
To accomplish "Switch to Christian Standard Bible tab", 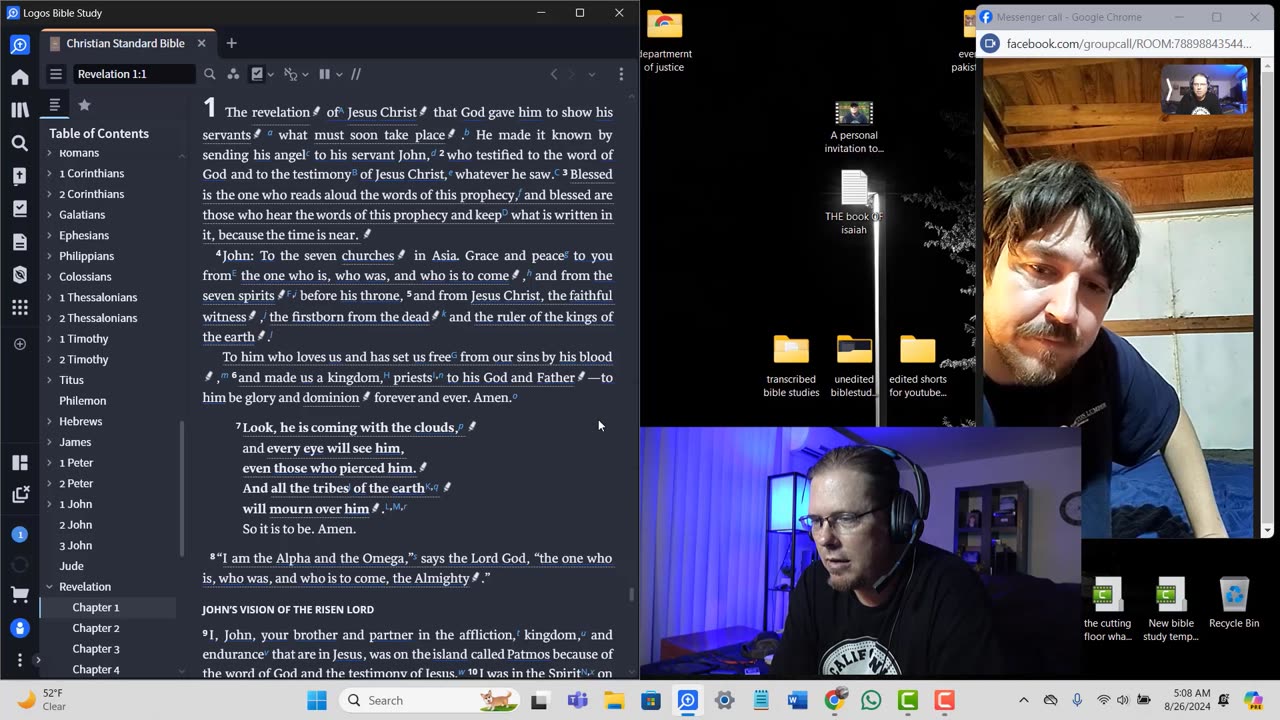I will click(125, 44).
